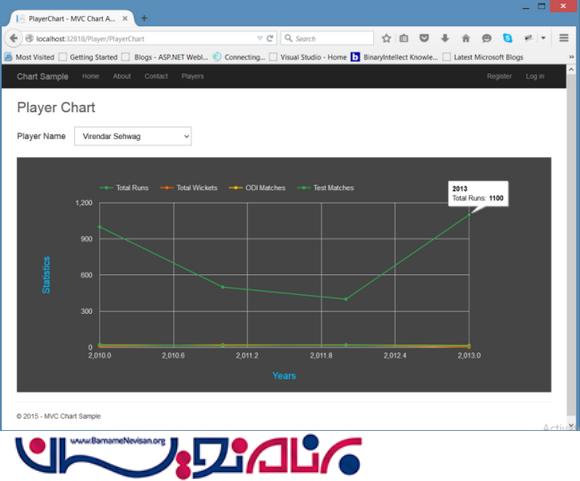Screen dimensions: 580x481
Task: Open the Player Name dropdown
Action: [133, 136]
